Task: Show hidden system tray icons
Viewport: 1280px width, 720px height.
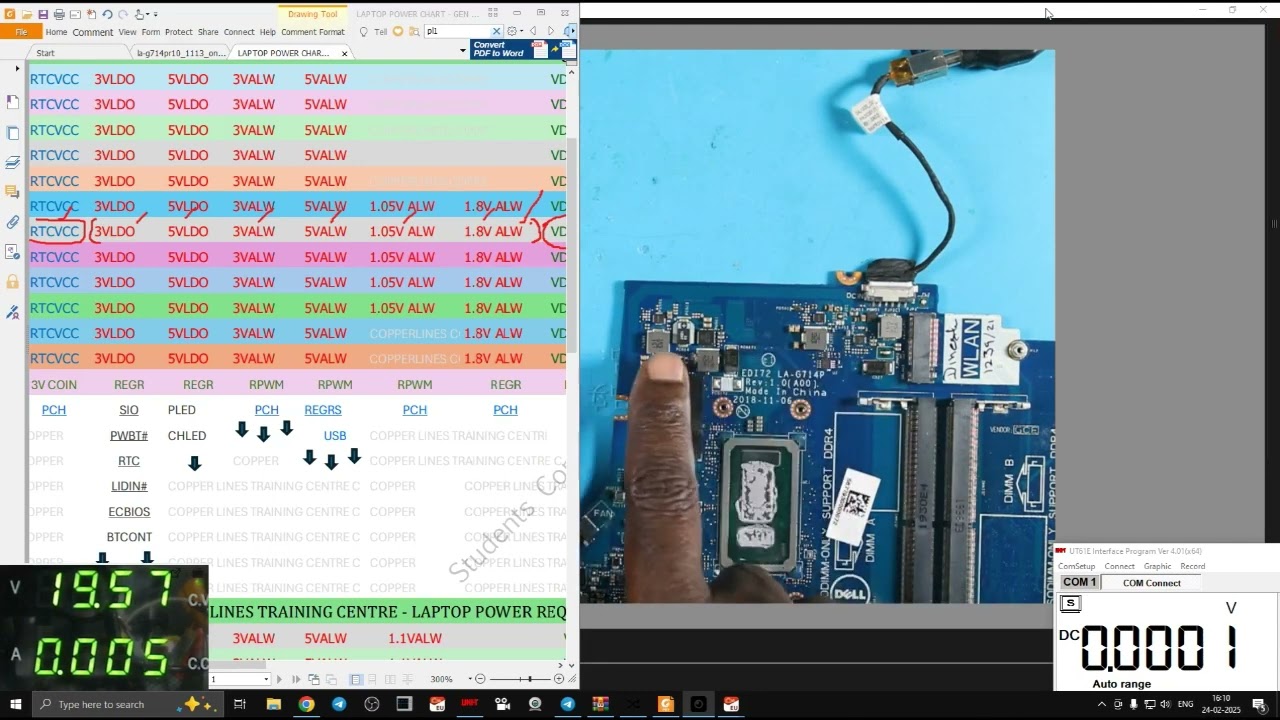Action: (1102, 704)
